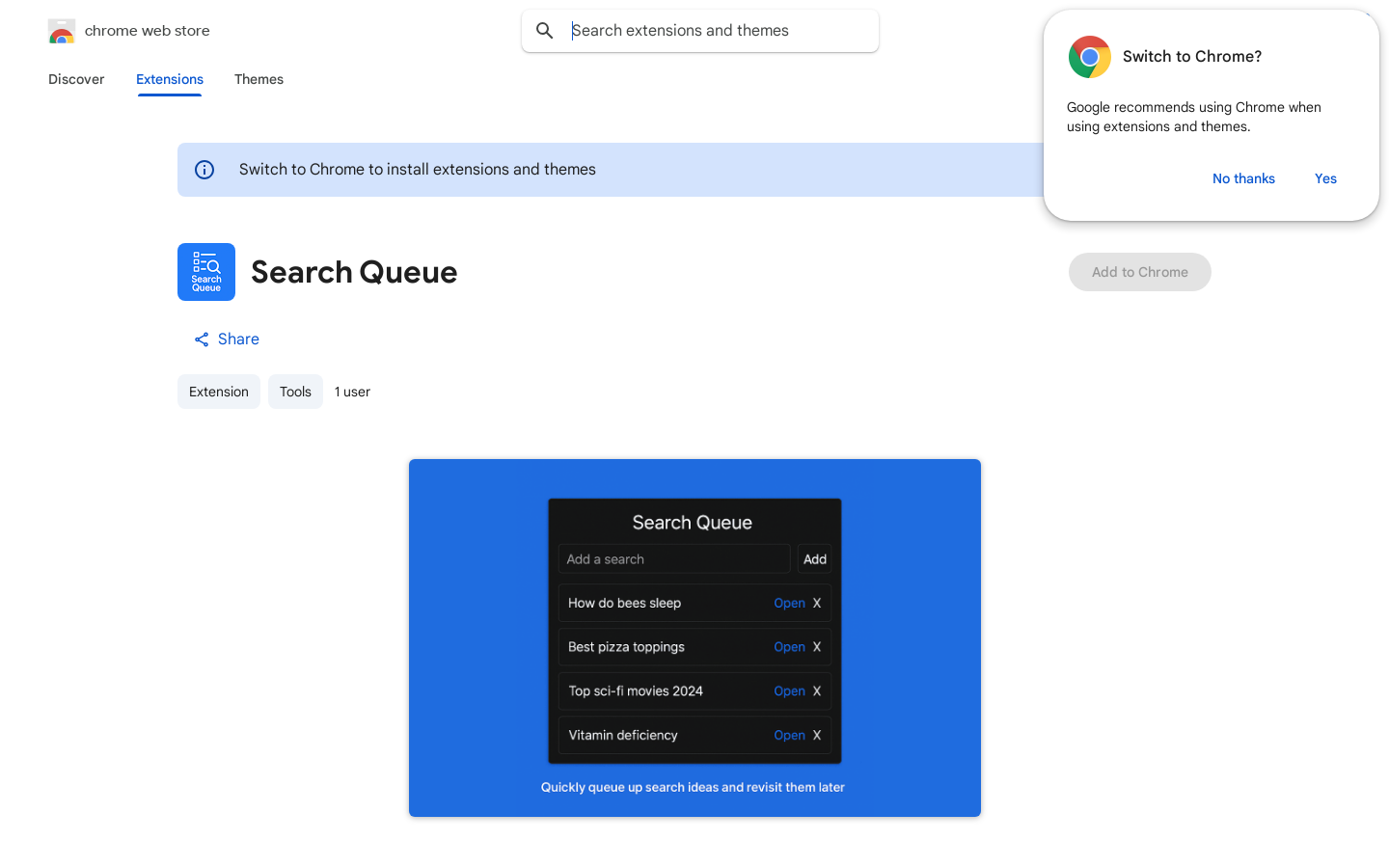Click the Google recommends using Chrome message
Image resolution: width=1389 pixels, height=868 pixels.
tap(1194, 117)
